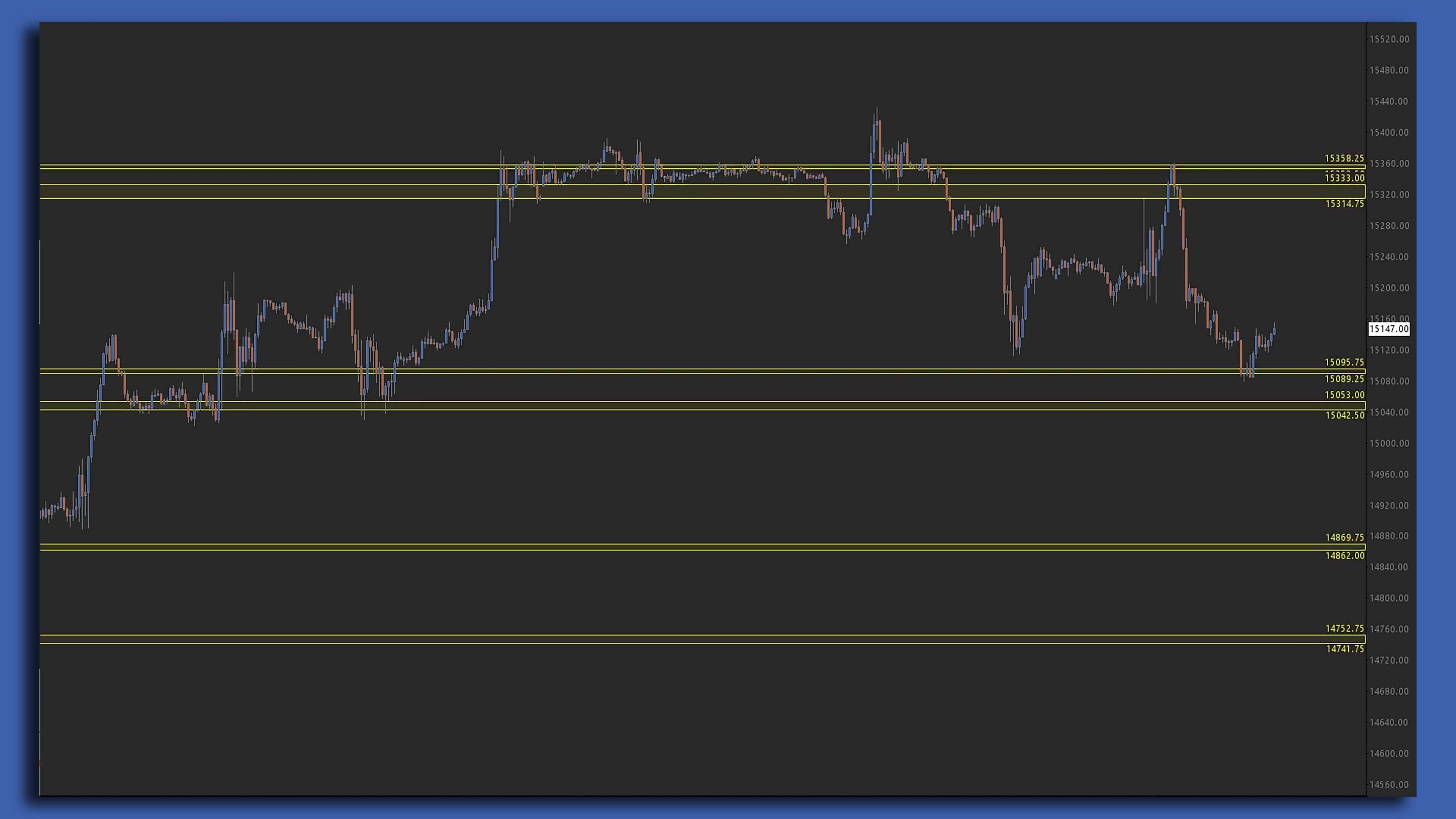Select the 15089.25 level label
This screenshot has width=1456, height=819.
coord(1344,379)
